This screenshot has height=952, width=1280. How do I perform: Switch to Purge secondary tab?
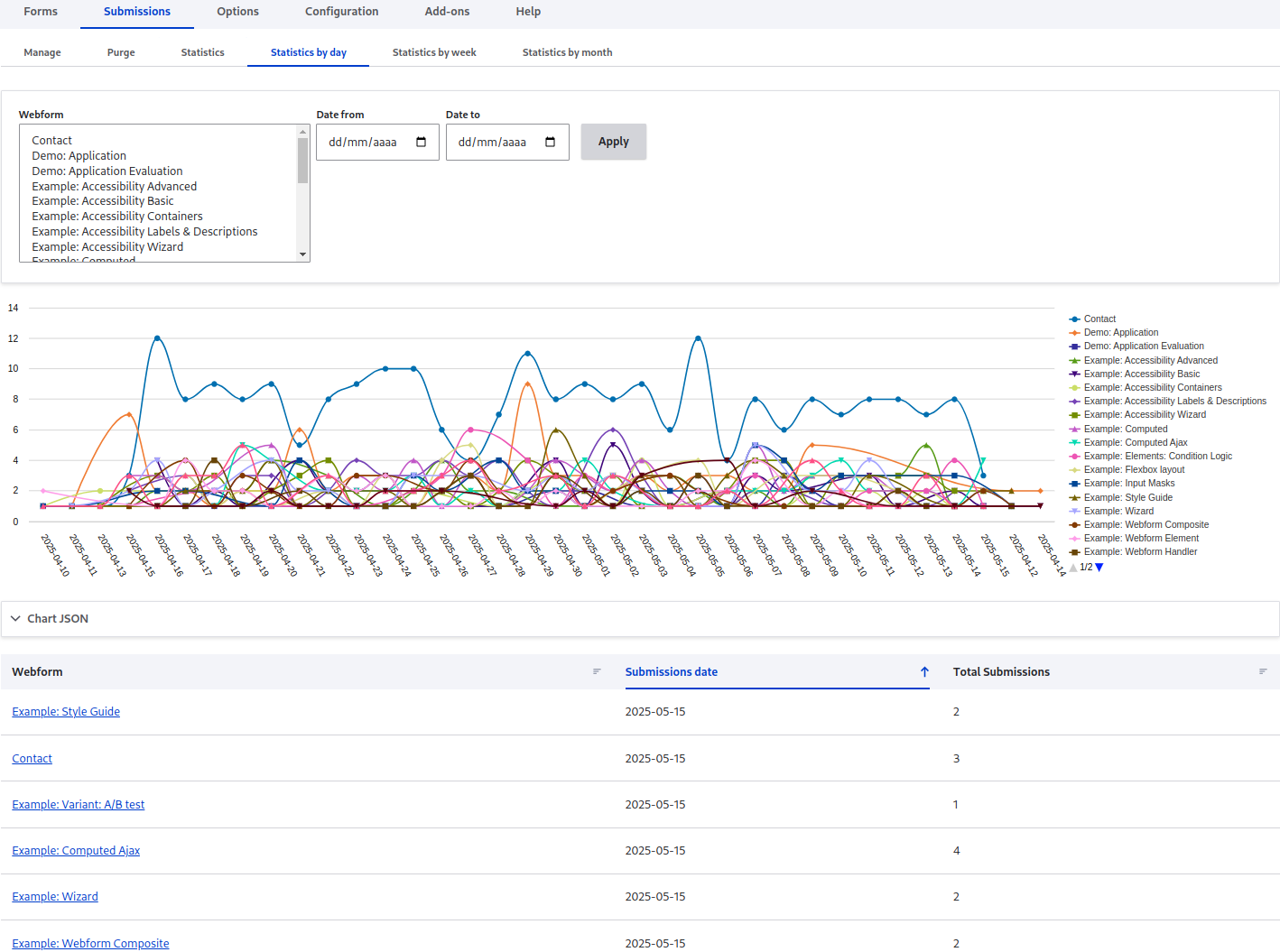coord(121,52)
